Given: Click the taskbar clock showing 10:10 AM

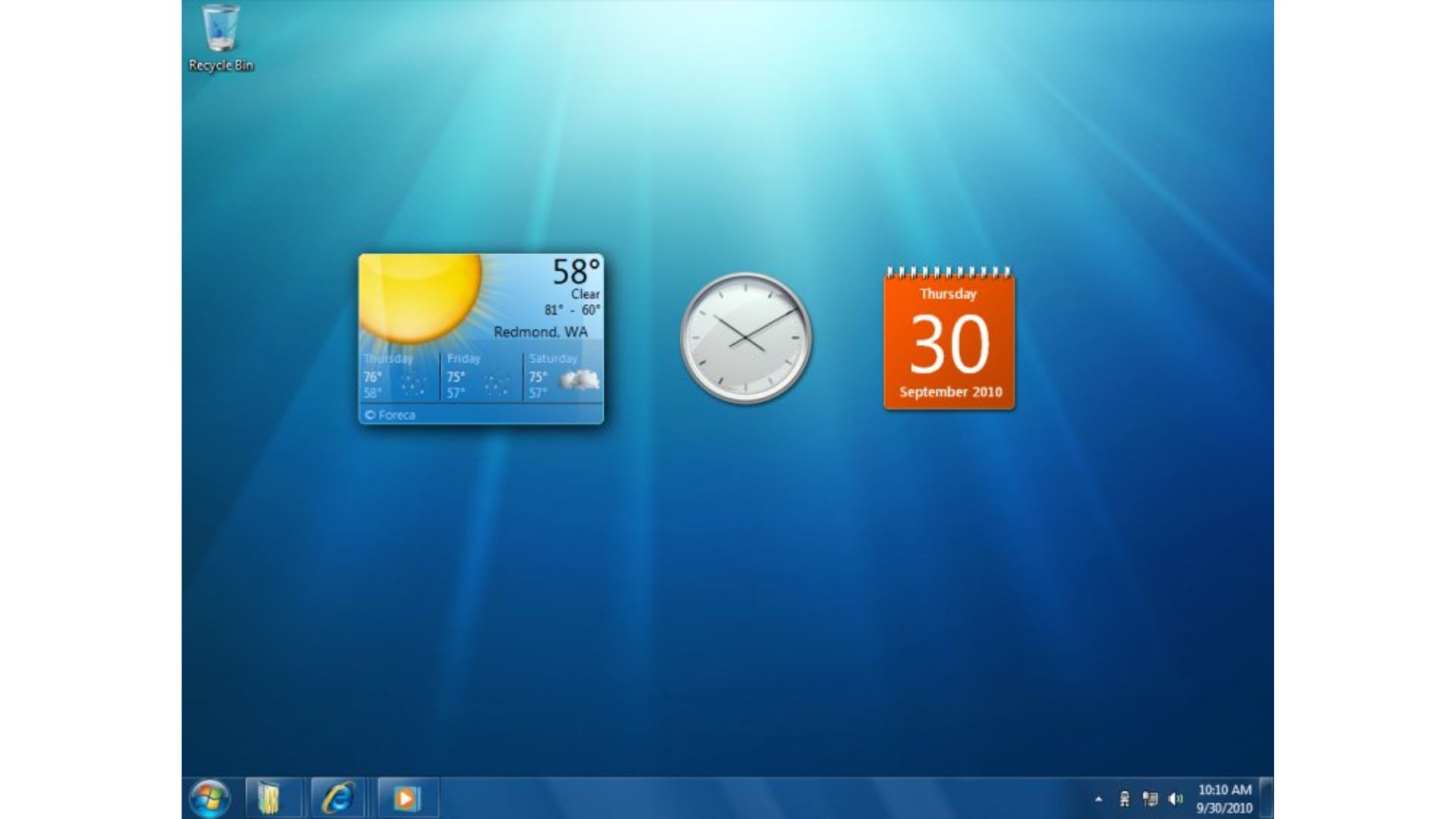Looking at the screenshot, I should pyautogui.click(x=1224, y=799).
